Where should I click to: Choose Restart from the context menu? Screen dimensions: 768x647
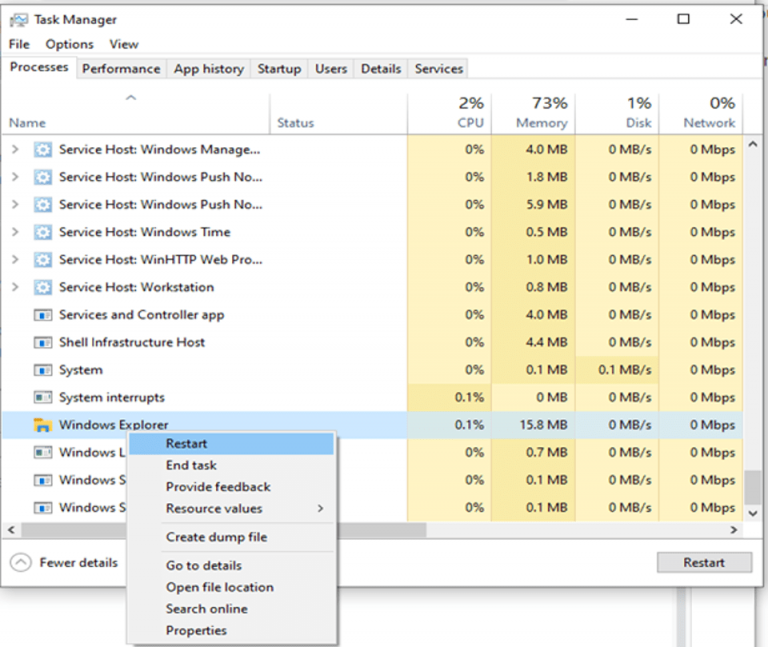coord(187,443)
